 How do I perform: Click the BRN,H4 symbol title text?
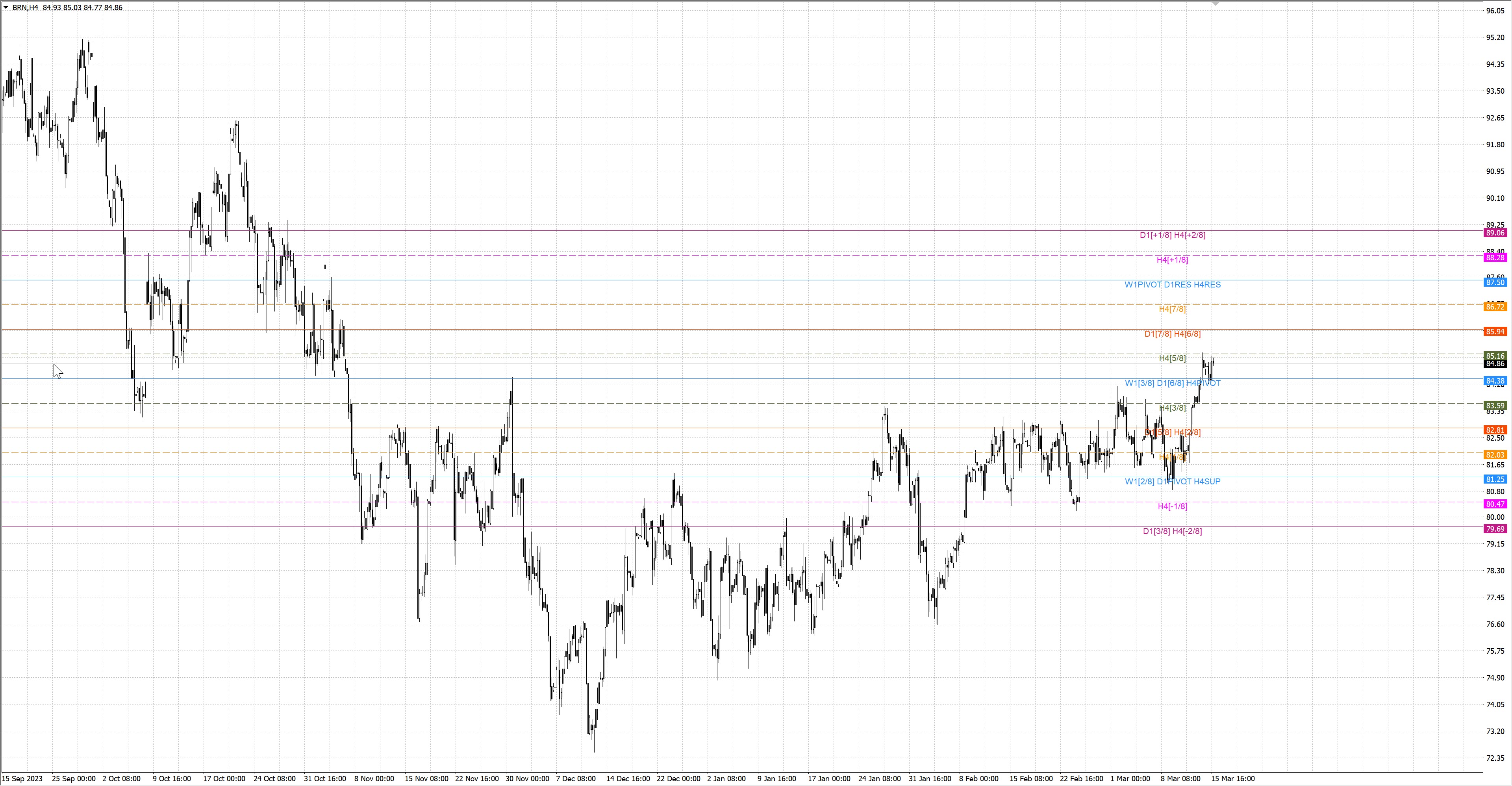pos(25,7)
